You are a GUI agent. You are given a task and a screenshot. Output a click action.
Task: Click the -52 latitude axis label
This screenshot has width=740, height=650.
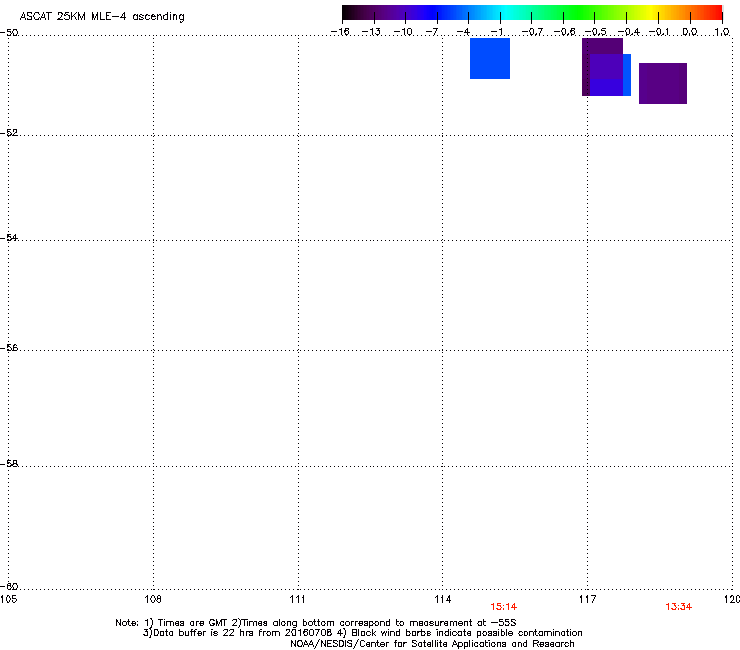click(9, 133)
